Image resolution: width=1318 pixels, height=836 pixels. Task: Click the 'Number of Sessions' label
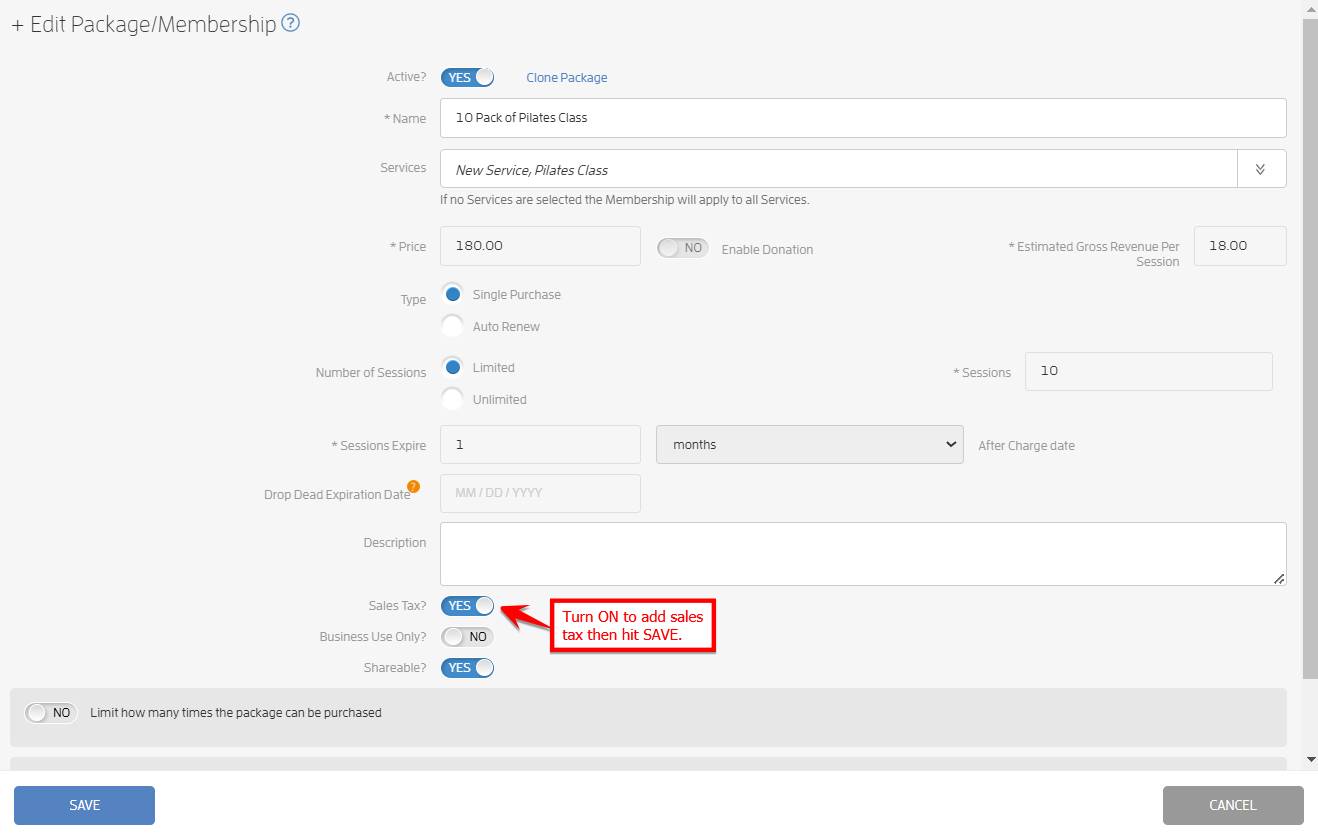coord(371,373)
